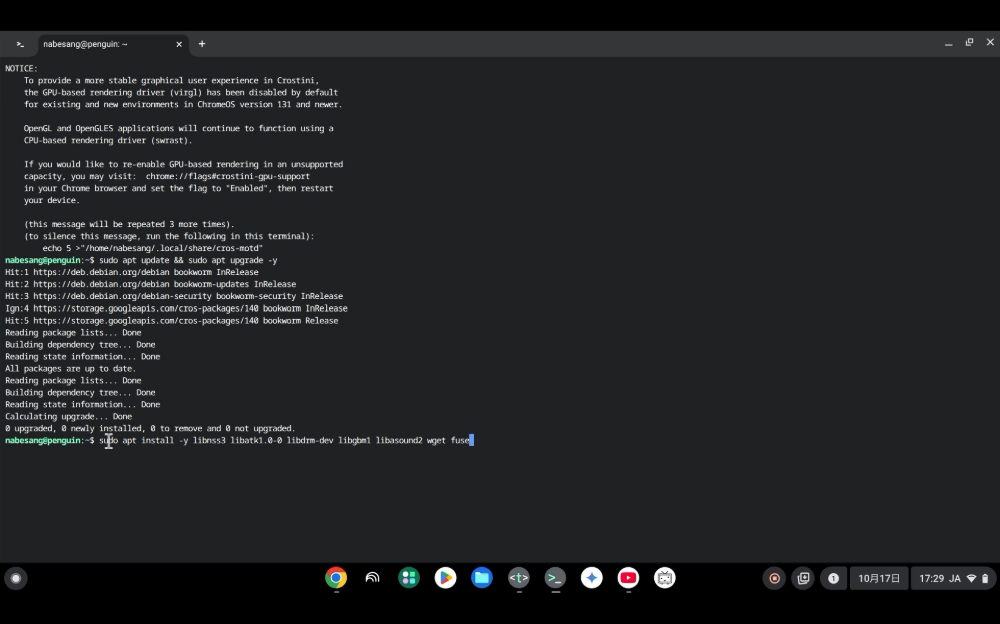1000x624 pixels.
Task: Open a new terminal tab with the plus button
Action: (201, 44)
